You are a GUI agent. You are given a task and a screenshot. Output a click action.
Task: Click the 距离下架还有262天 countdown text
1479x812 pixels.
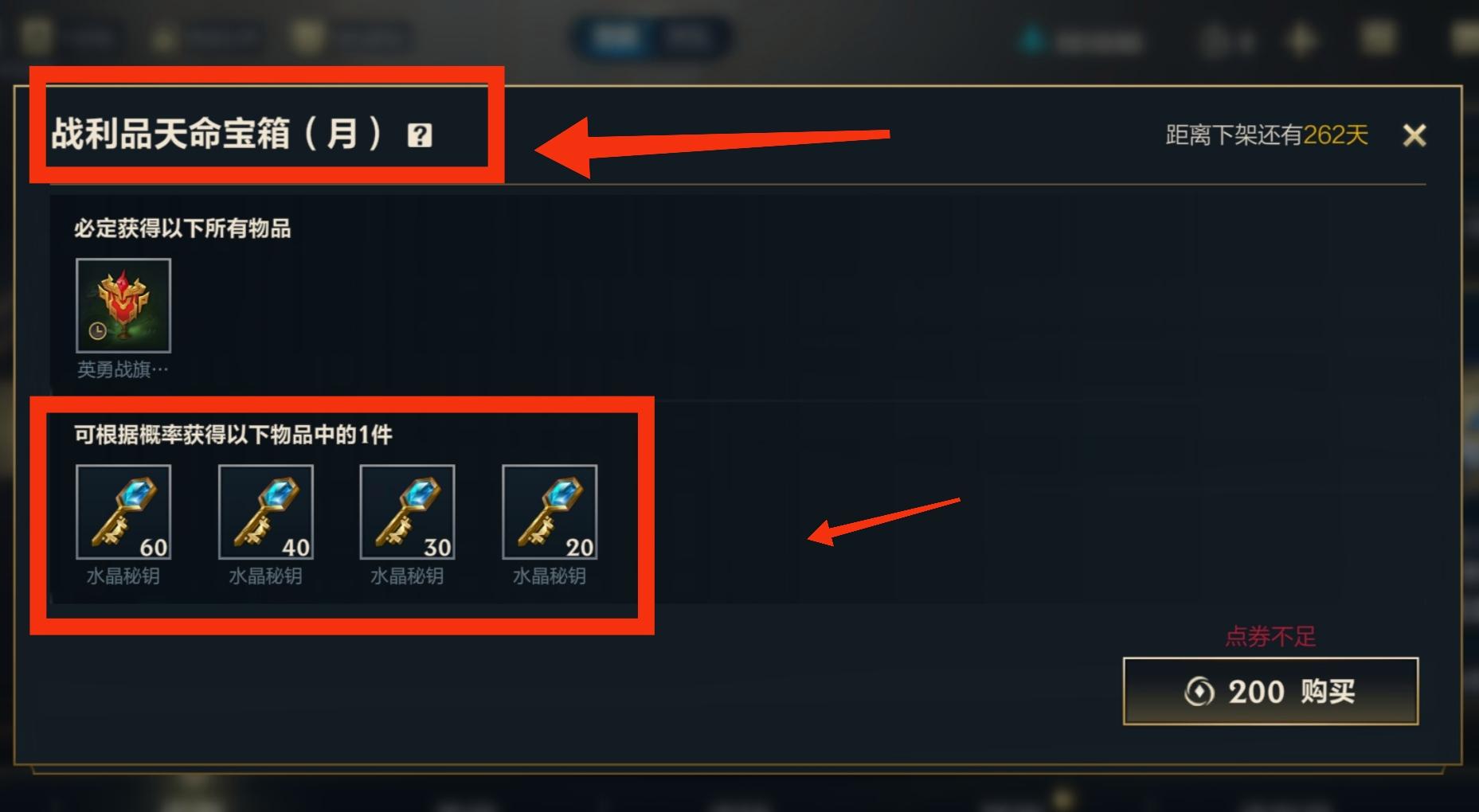[x=1266, y=135]
